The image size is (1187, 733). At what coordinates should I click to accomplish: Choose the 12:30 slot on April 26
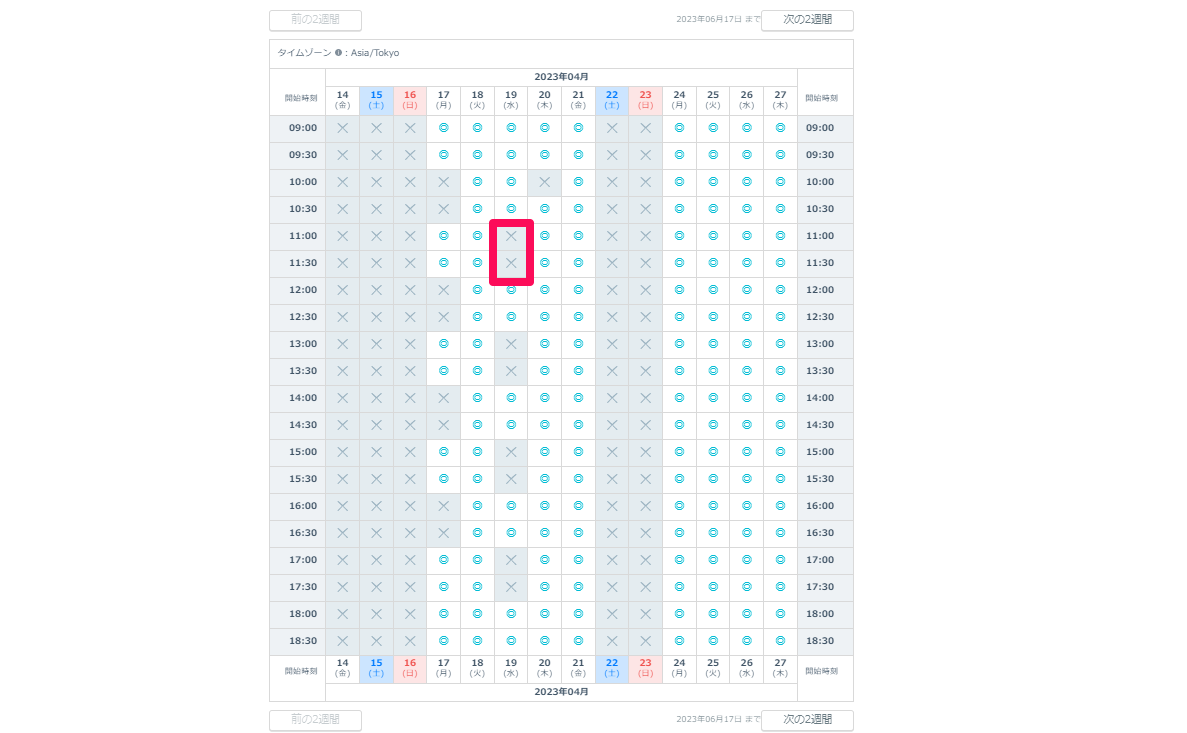[x=746, y=317]
